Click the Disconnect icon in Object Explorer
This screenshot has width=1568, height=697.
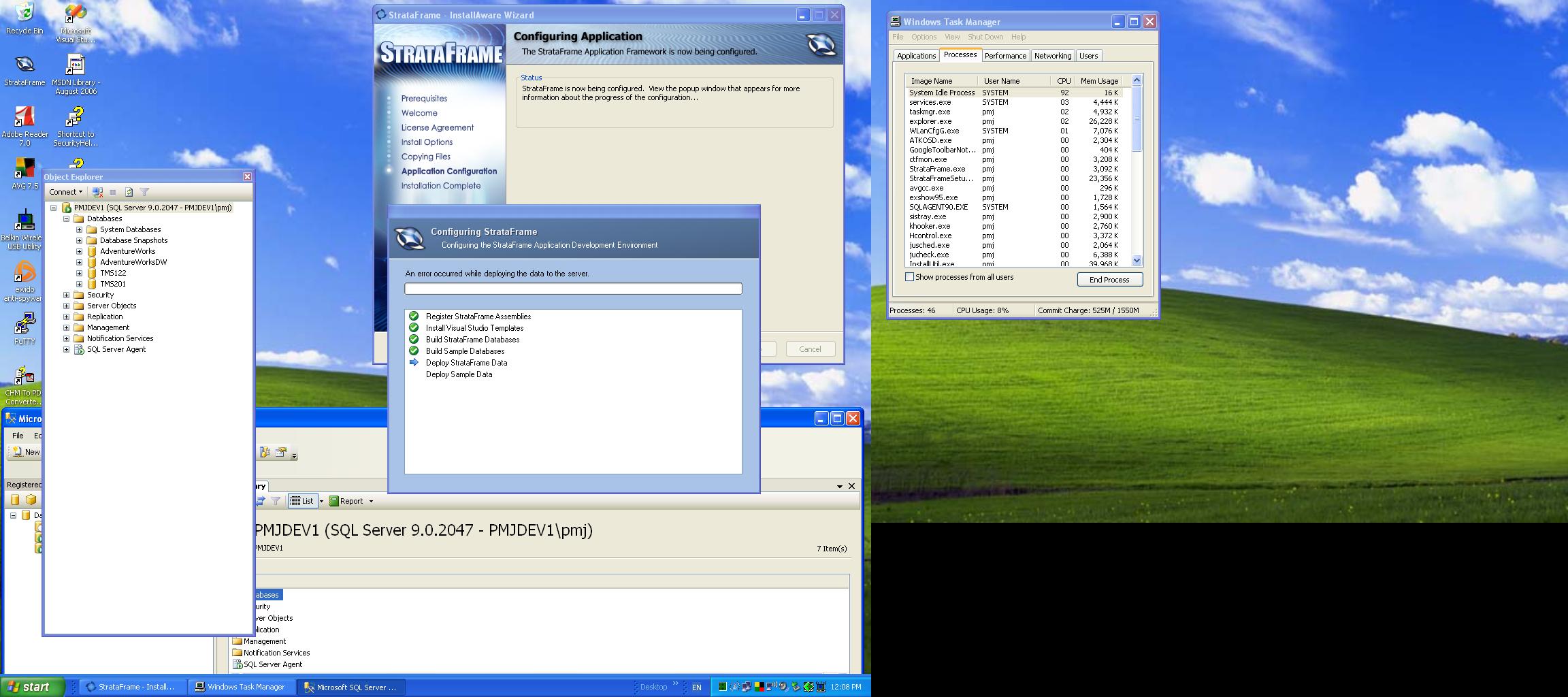coord(97,193)
